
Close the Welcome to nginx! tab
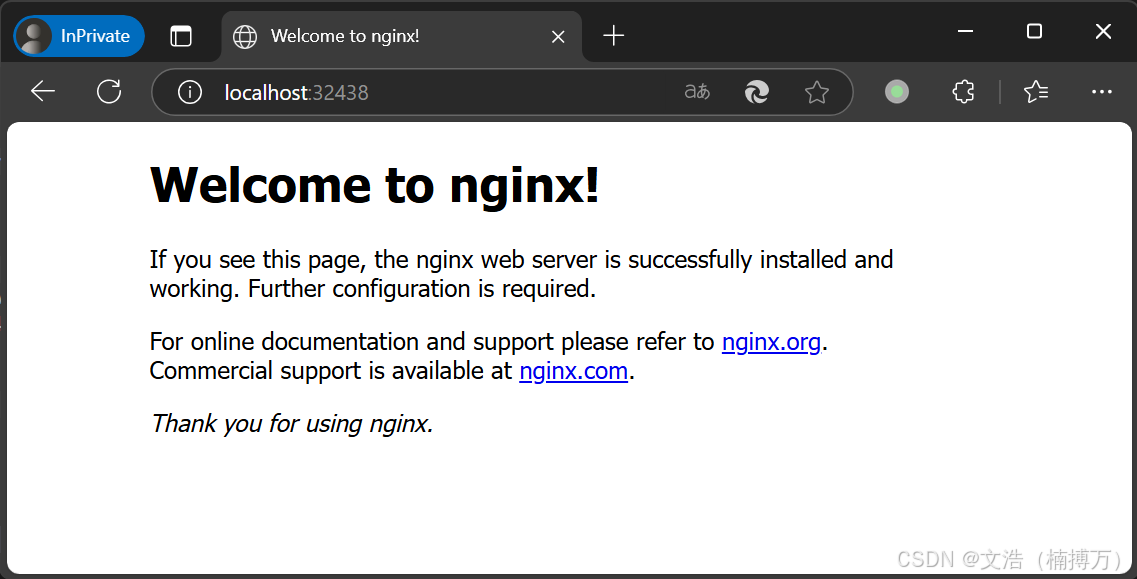(x=558, y=36)
